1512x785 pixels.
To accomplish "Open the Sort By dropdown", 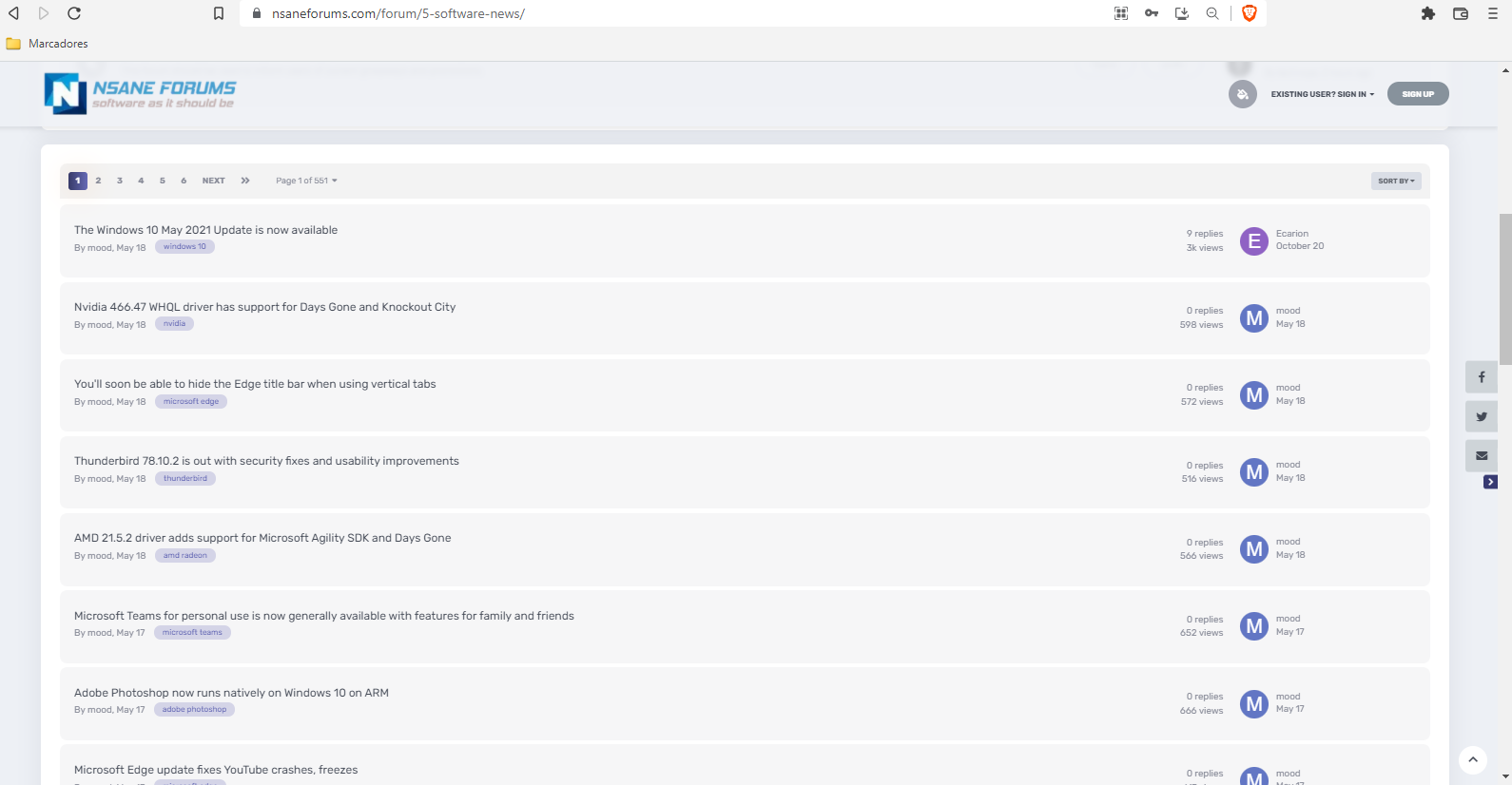I will pos(1396,181).
